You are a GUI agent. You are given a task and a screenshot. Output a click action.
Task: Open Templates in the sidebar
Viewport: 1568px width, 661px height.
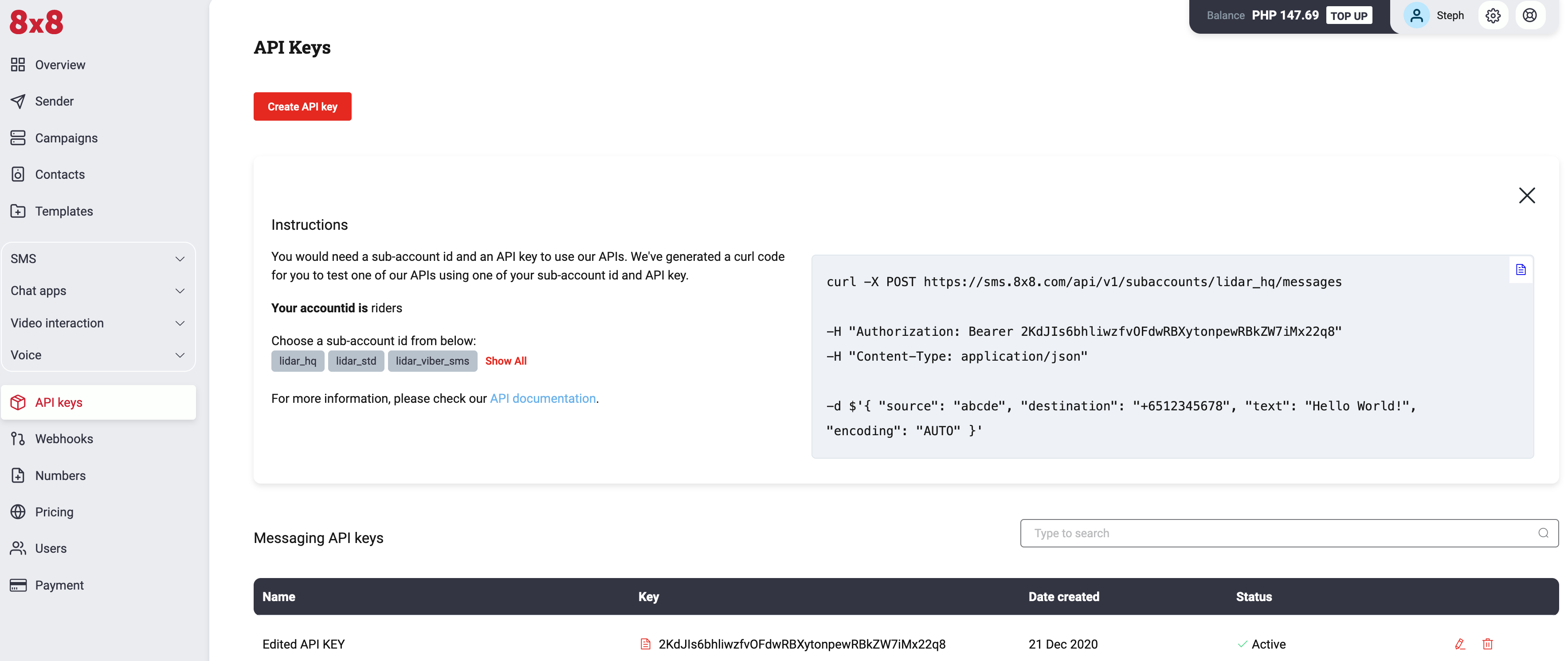pos(64,212)
